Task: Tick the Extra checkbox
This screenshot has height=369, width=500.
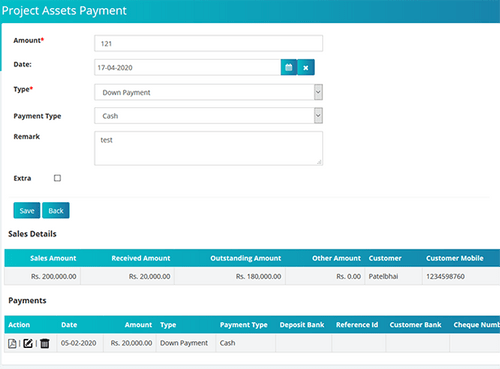Action: (57, 178)
